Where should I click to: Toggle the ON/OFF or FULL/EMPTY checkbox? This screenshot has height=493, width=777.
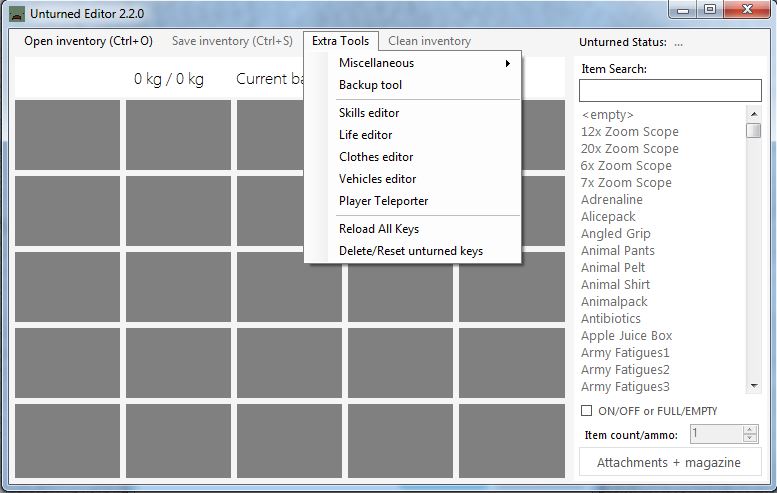(586, 411)
